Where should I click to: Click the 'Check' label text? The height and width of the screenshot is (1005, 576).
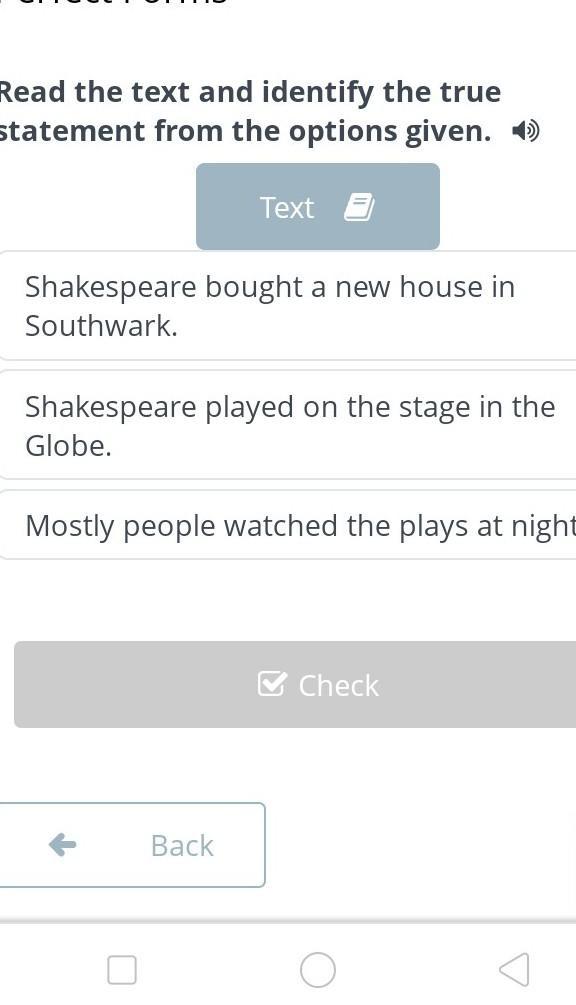coord(339,685)
